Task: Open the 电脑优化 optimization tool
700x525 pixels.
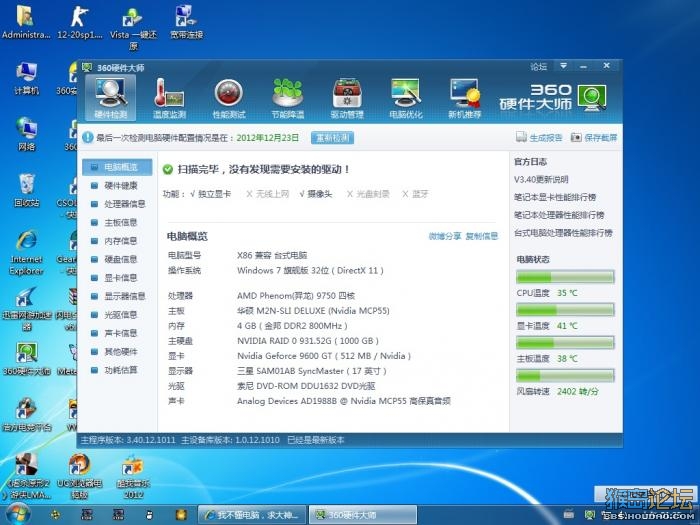Action: point(405,98)
